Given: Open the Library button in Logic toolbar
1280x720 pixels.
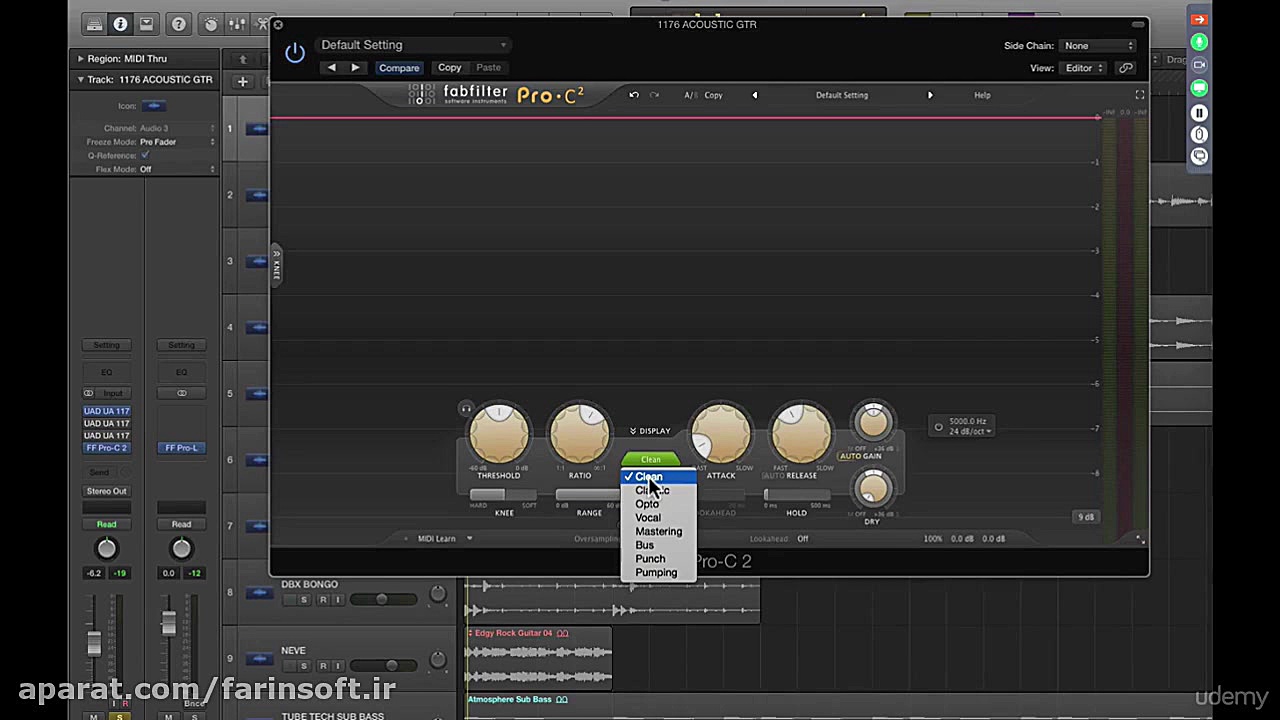Looking at the screenshot, I should click(95, 24).
